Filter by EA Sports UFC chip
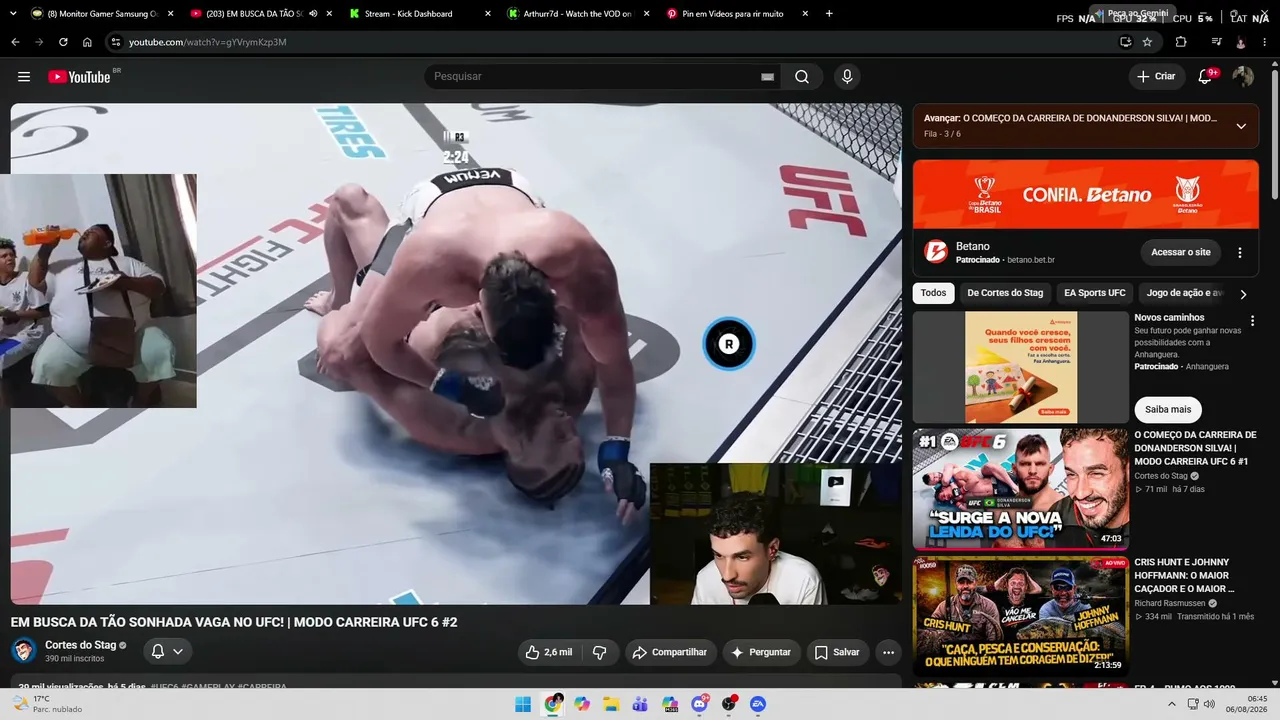Image resolution: width=1280 pixels, height=720 pixels. tap(1094, 293)
